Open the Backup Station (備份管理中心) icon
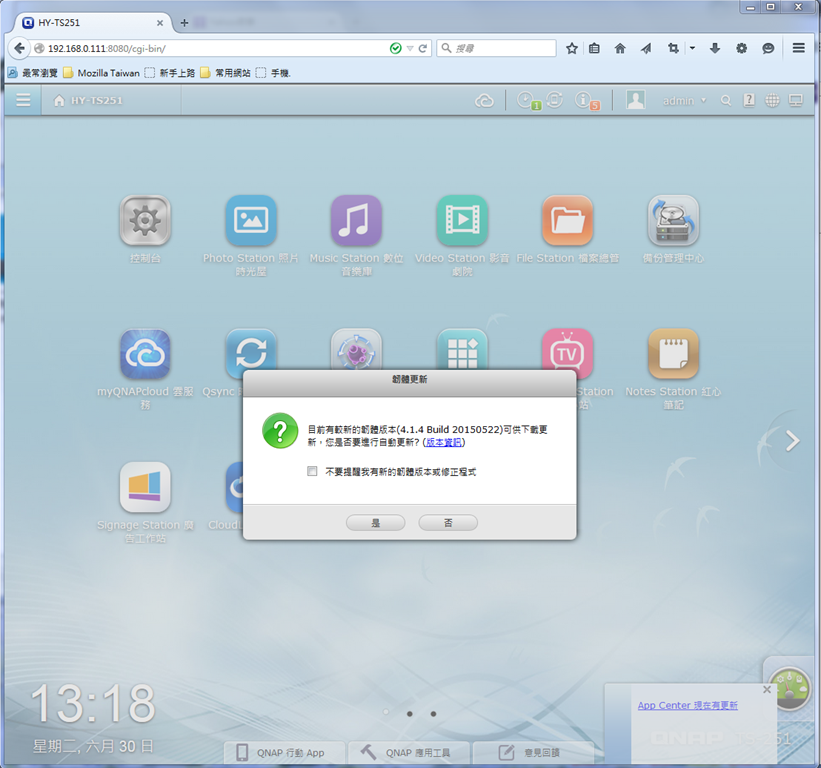The image size is (821, 768). (673, 220)
